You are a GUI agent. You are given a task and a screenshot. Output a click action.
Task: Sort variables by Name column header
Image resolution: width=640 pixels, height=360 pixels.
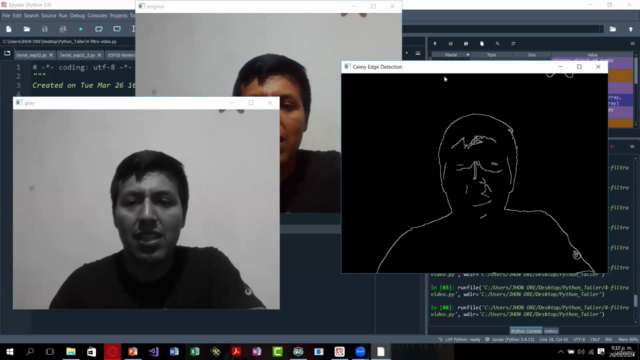[x=451, y=55]
